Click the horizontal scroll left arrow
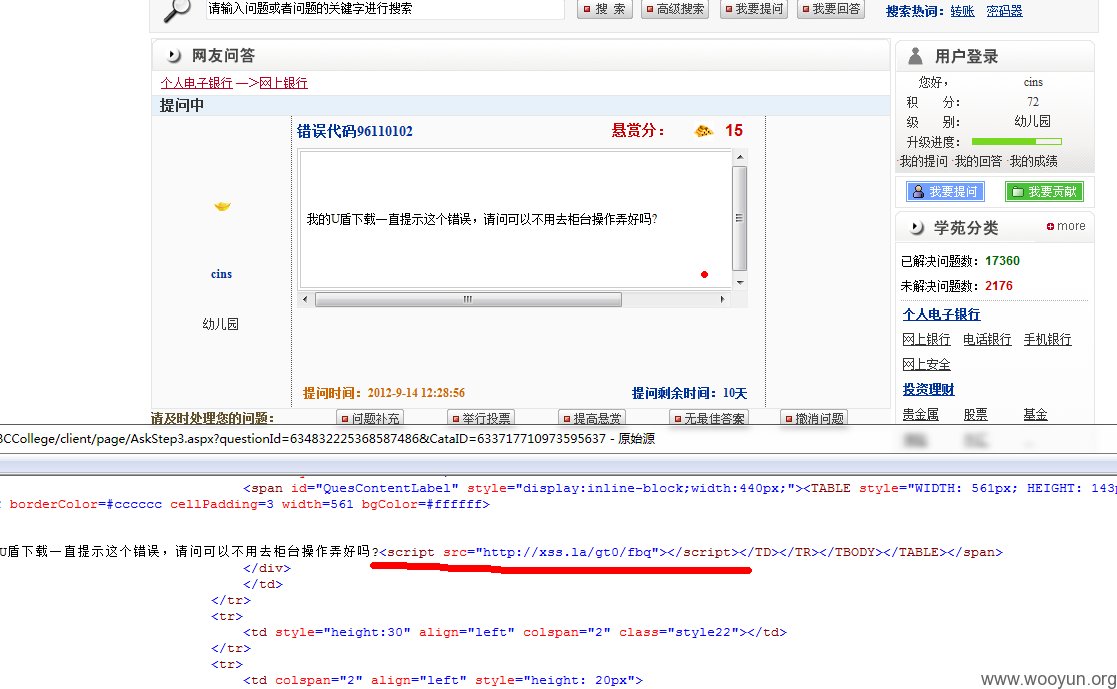This screenshot has width=1117, height=689. coord(305,299)
